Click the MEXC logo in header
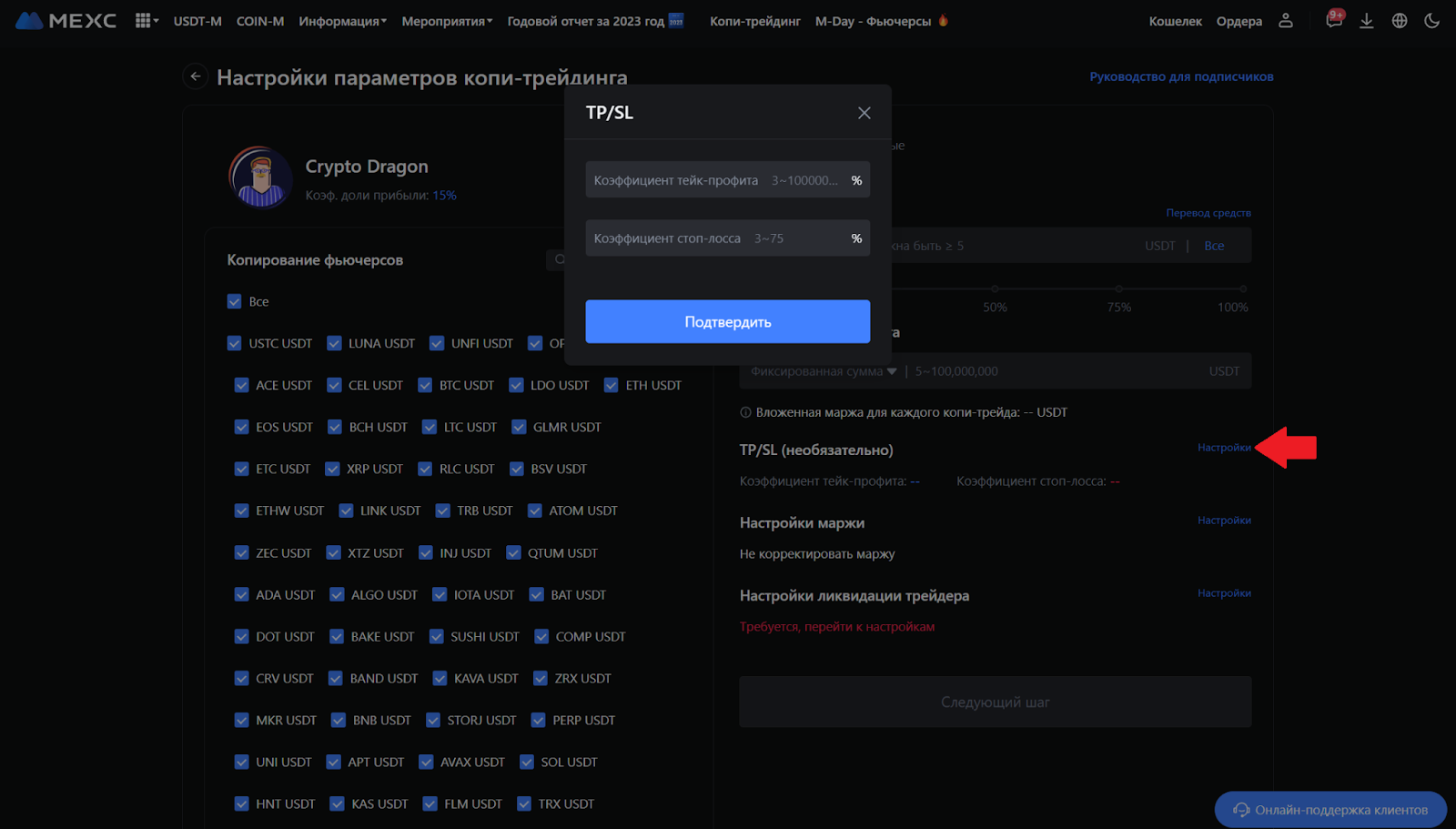 click(66, 20)
